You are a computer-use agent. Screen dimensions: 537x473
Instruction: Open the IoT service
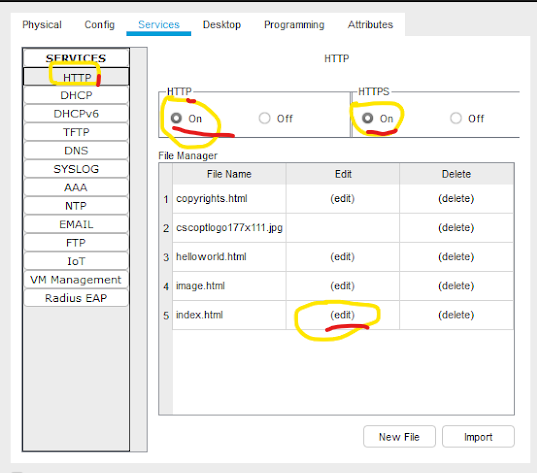tap(76, 261)
